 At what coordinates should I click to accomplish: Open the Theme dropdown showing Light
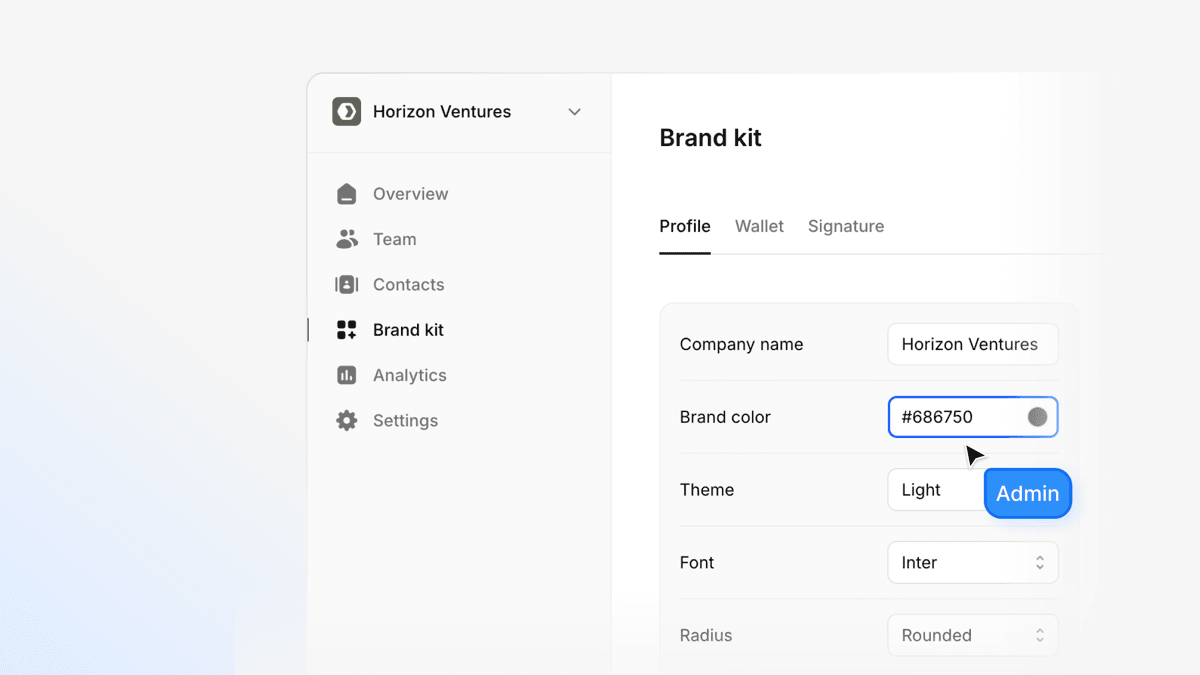[936, 490]
